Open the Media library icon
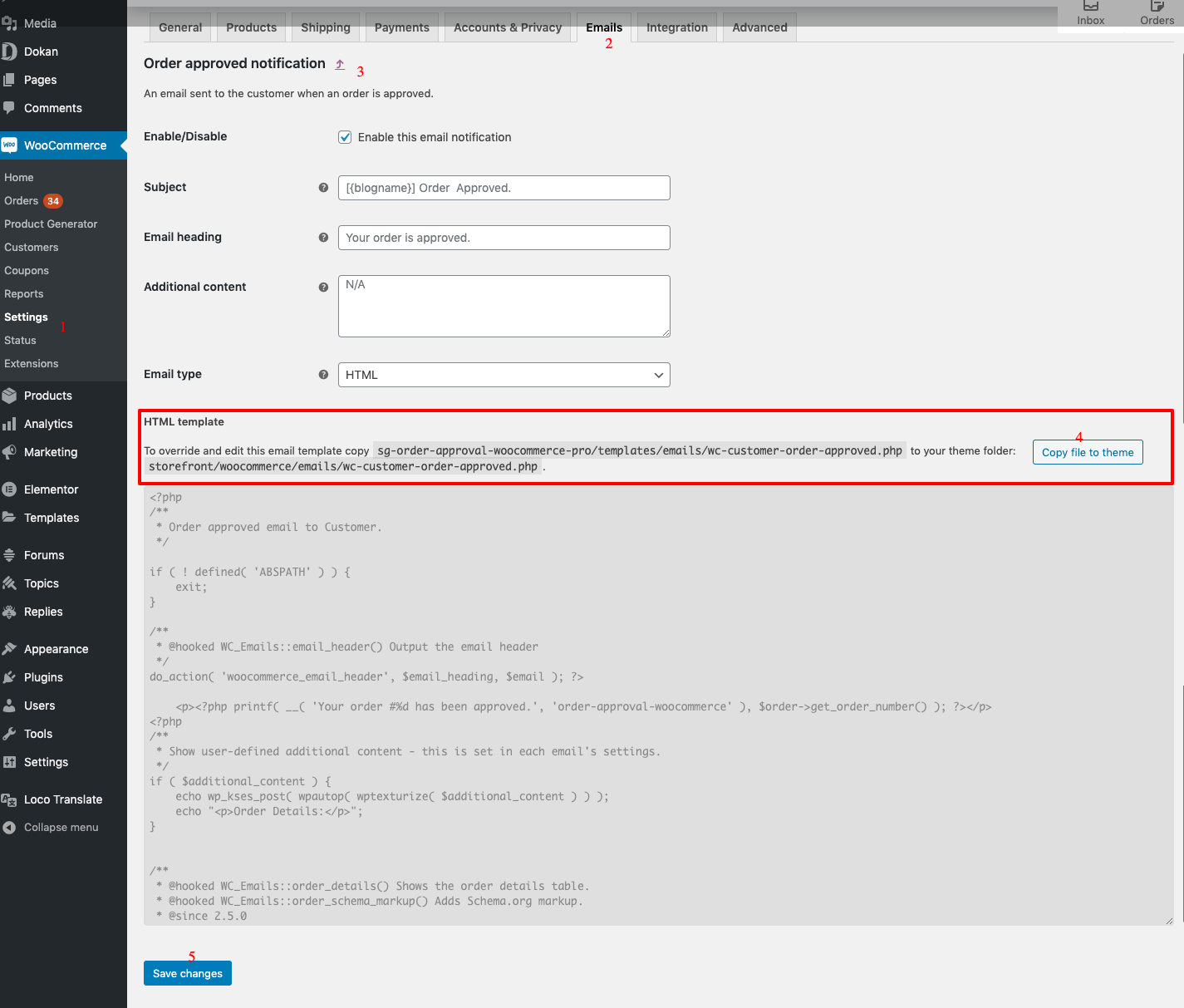Image resolution: width=1184 pixels, height=1008 pixels. 10,22
